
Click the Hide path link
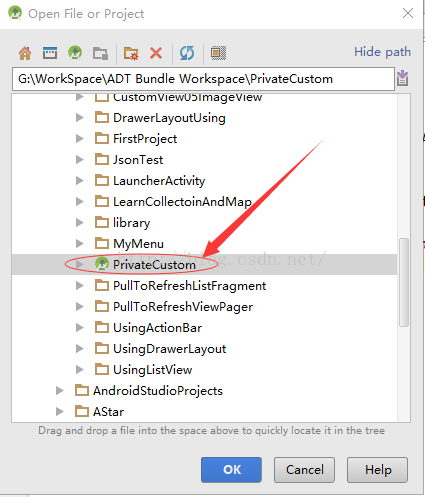point(382,52)
